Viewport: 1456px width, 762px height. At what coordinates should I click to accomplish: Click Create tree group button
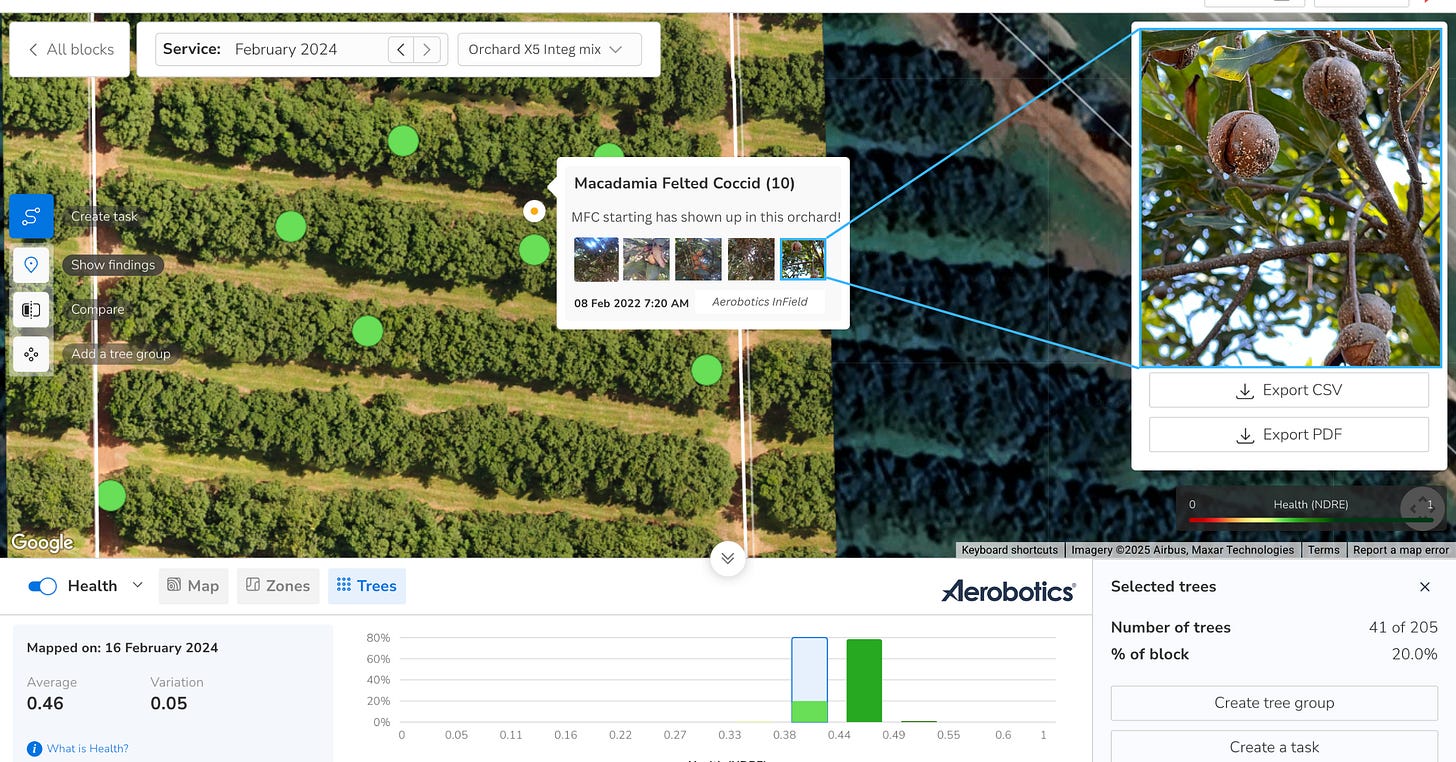pyautogui.click(x=1274, y=703)
